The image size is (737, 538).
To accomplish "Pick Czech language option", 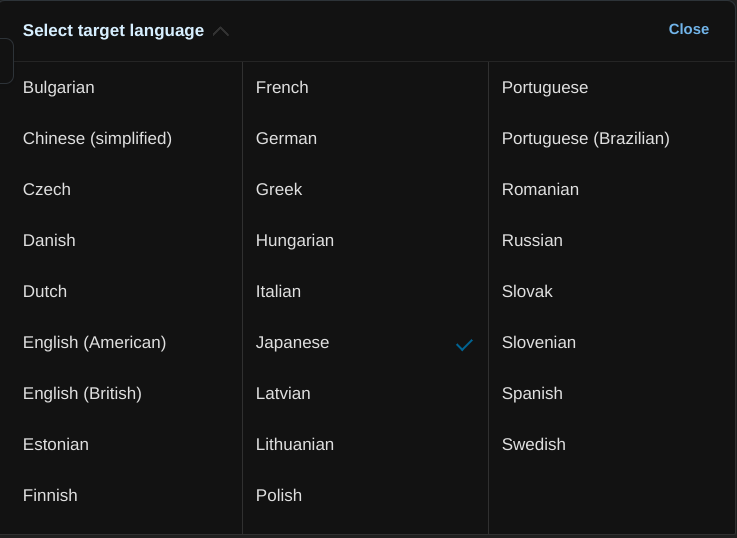I will [47, 190].
